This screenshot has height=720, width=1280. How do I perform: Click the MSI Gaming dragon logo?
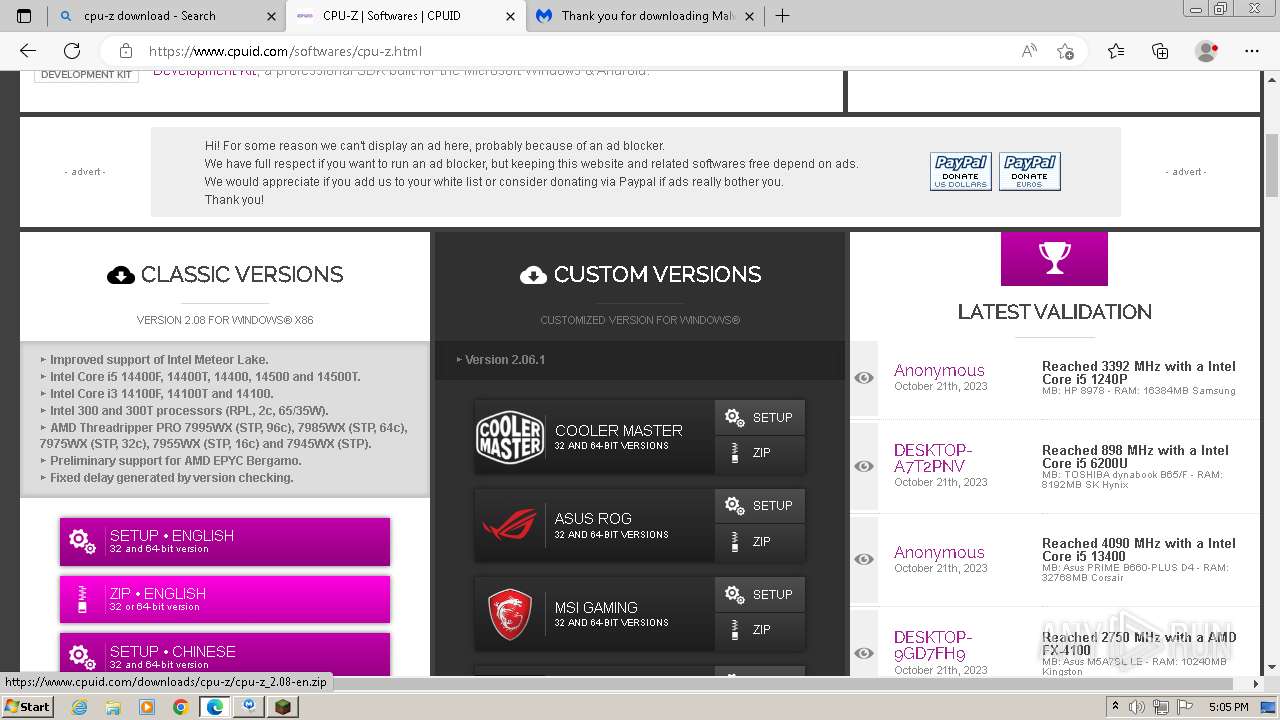pyautogui.click(x=510, y=614)
